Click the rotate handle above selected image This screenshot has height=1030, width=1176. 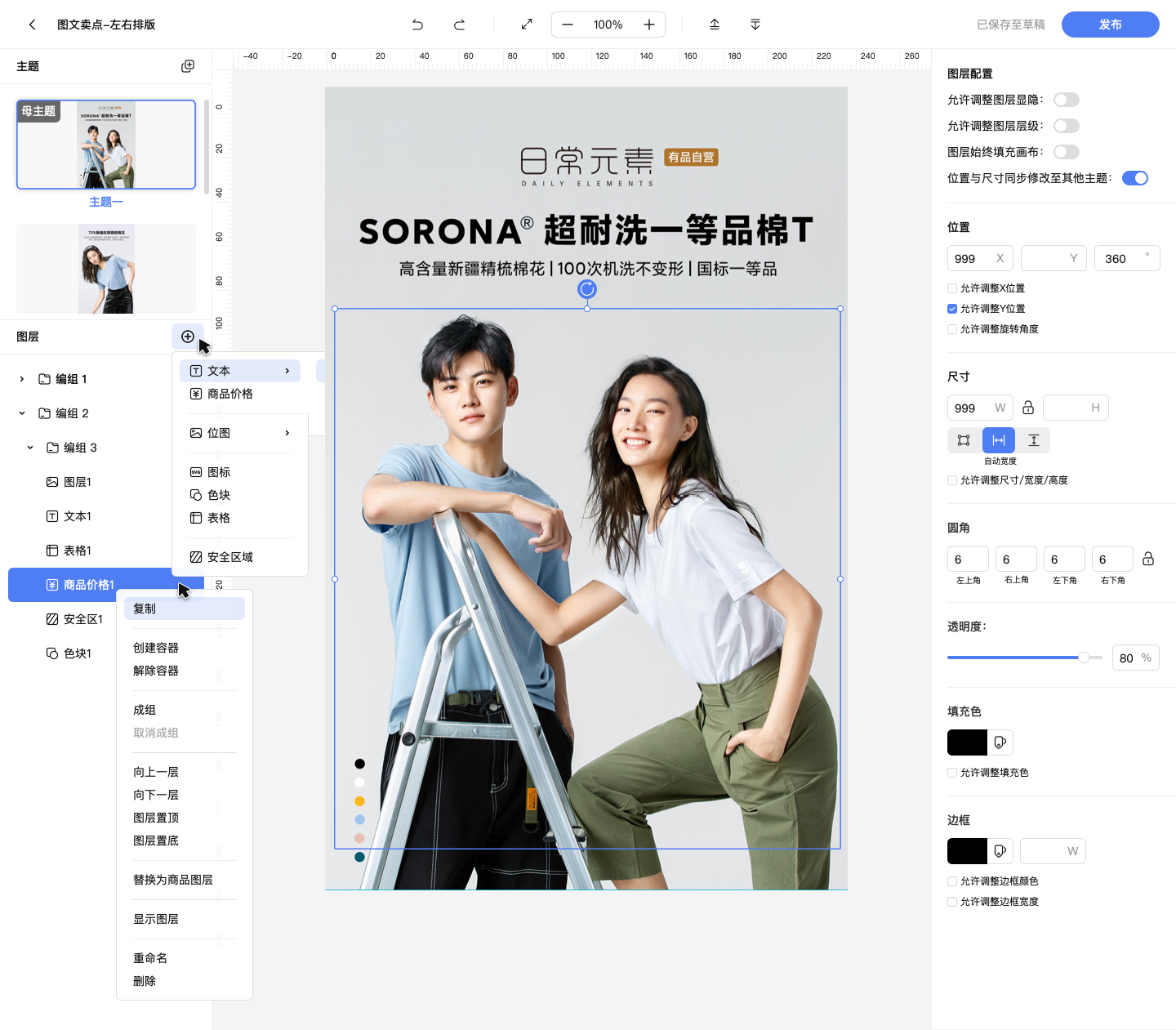587,288
